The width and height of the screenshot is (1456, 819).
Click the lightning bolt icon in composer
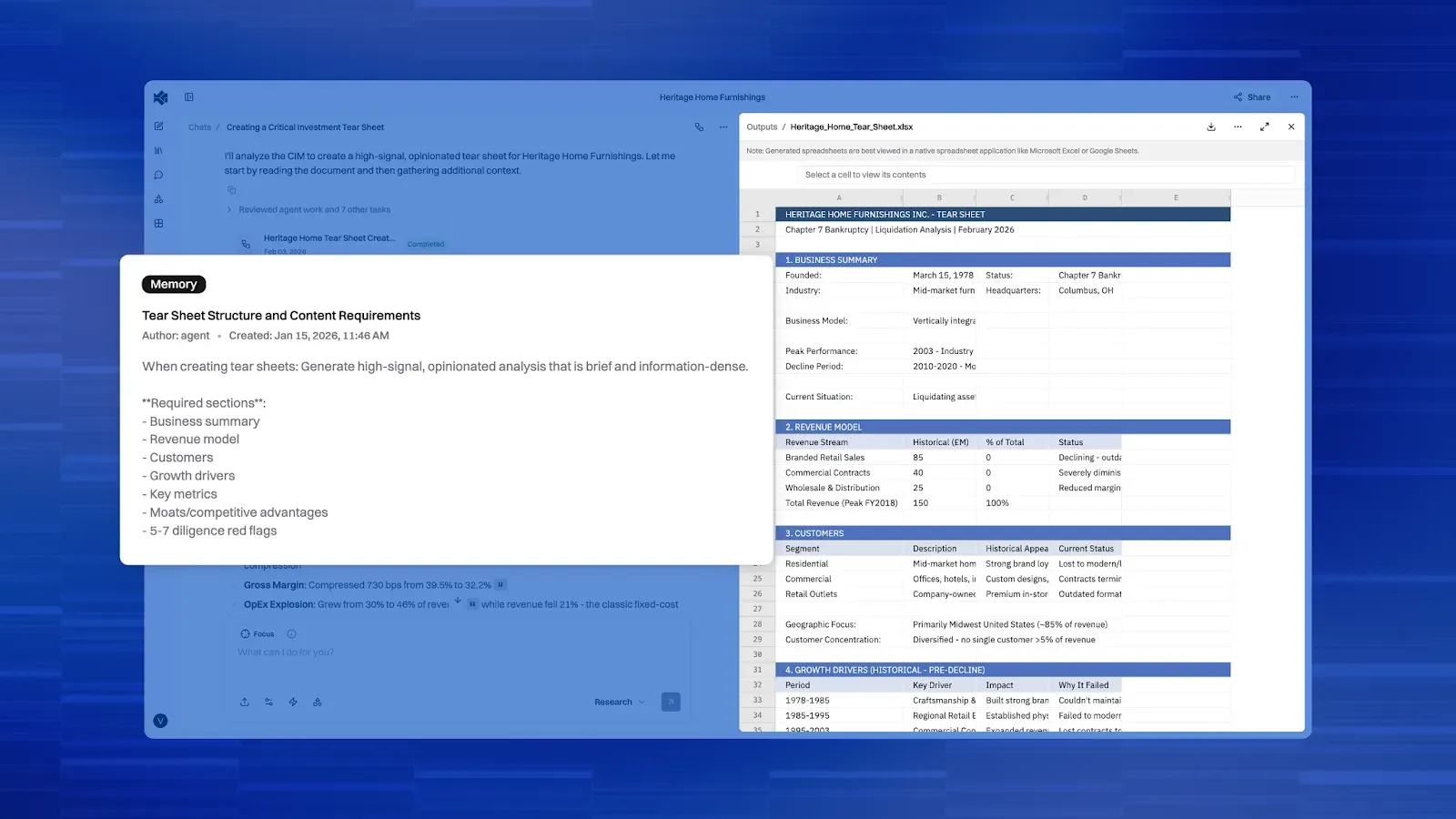[293, 703]
